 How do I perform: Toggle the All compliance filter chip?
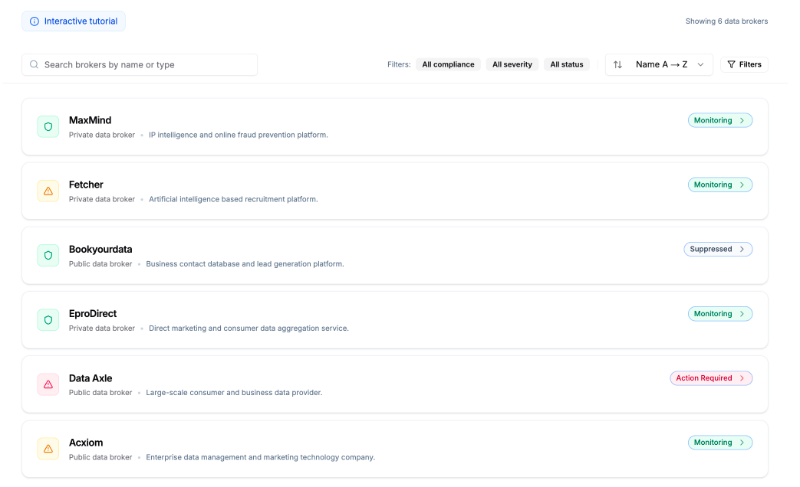[x=448, y=65]
